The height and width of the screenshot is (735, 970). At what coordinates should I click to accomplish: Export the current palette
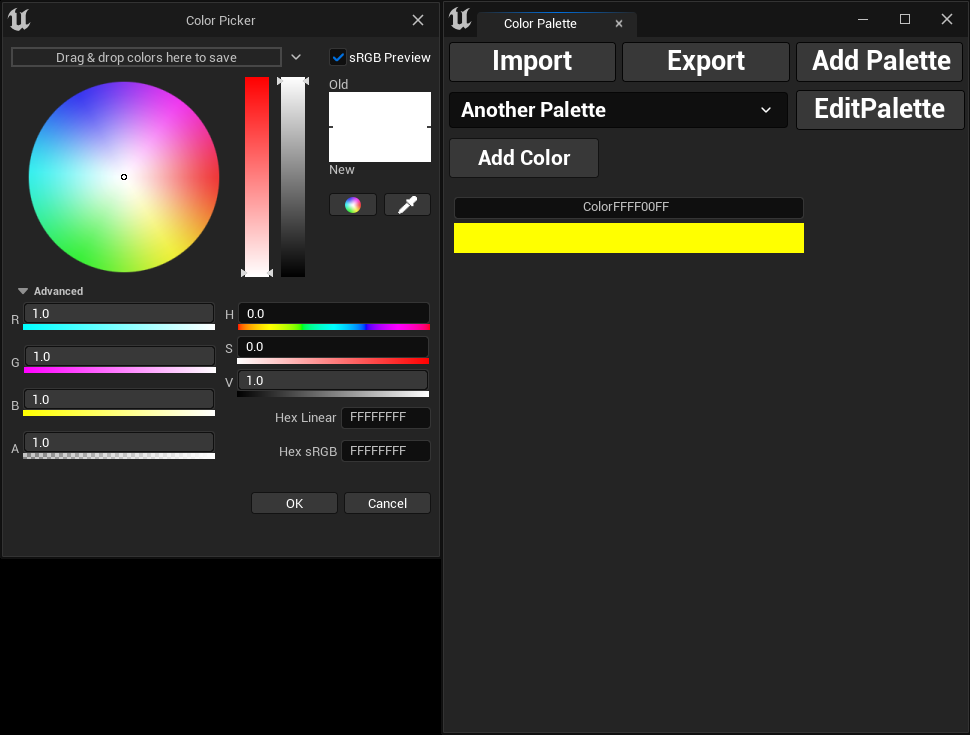click(x=705, y=61)
